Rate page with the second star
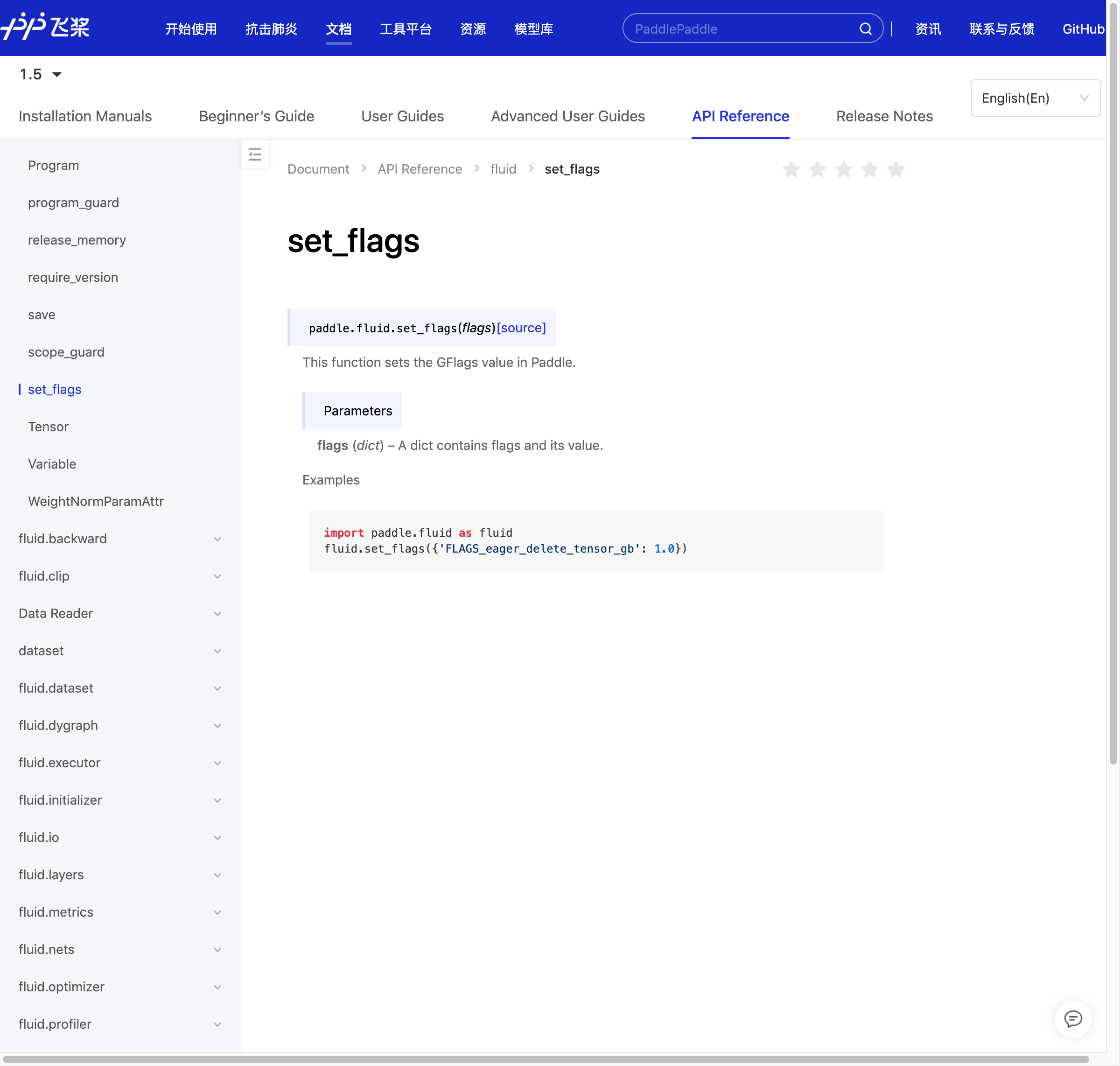1120x1066 pixels. tap(817, 169)
